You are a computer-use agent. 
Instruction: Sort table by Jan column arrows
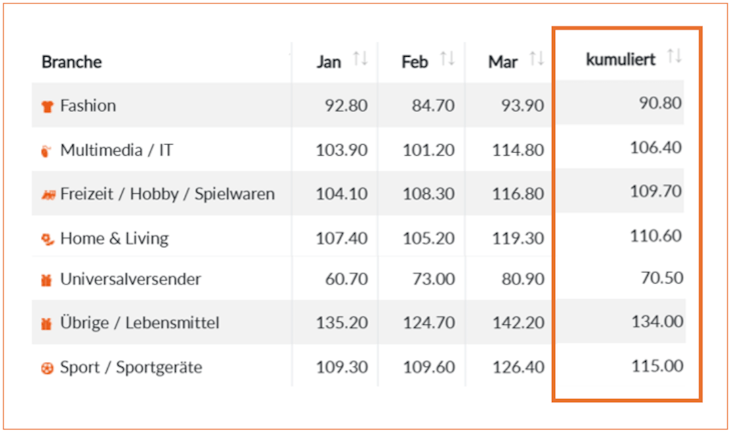tap(360, 59)
